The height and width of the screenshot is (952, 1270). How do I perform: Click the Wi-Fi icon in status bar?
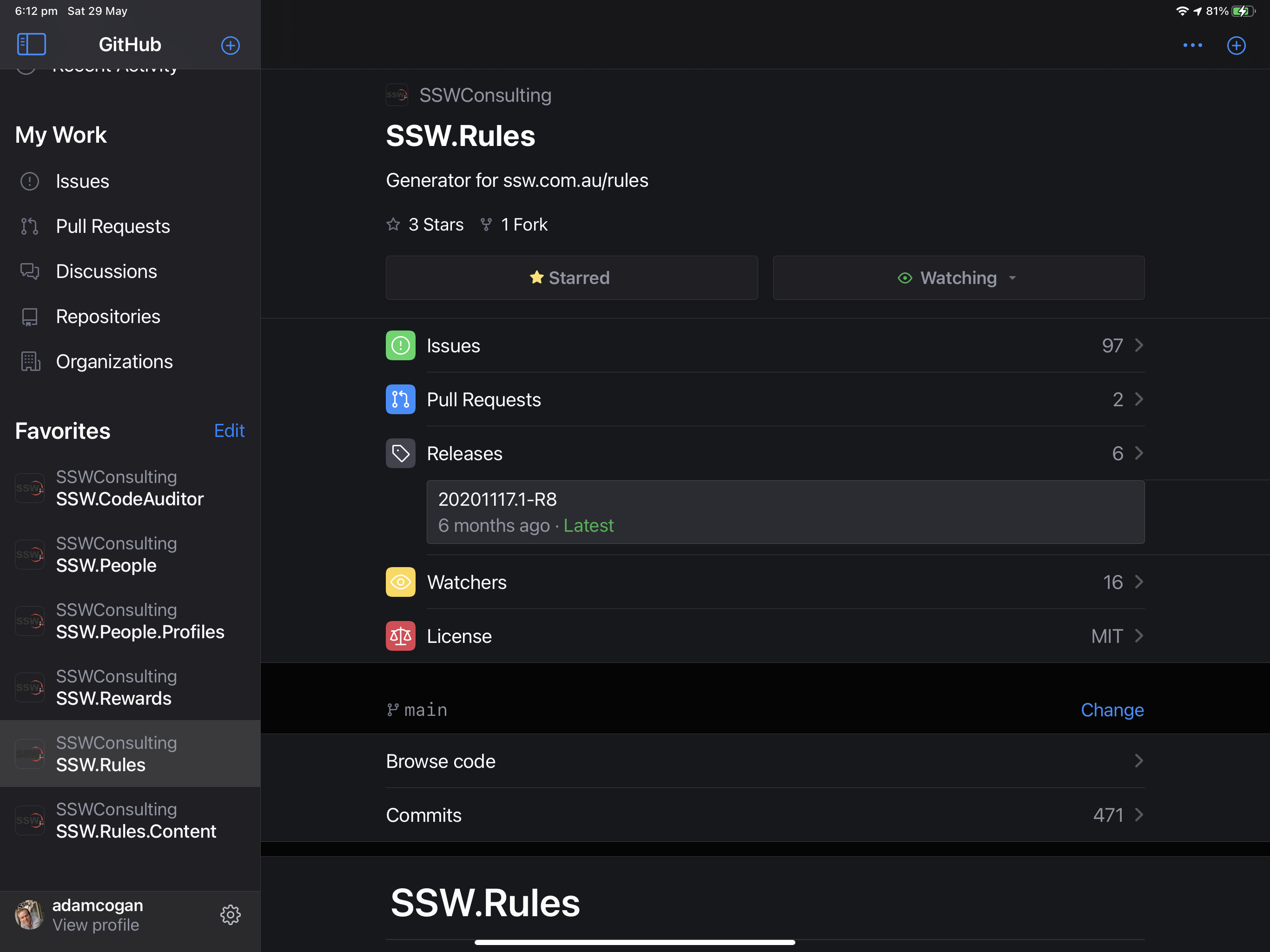pyautogui.click(x=1182, y=11)
